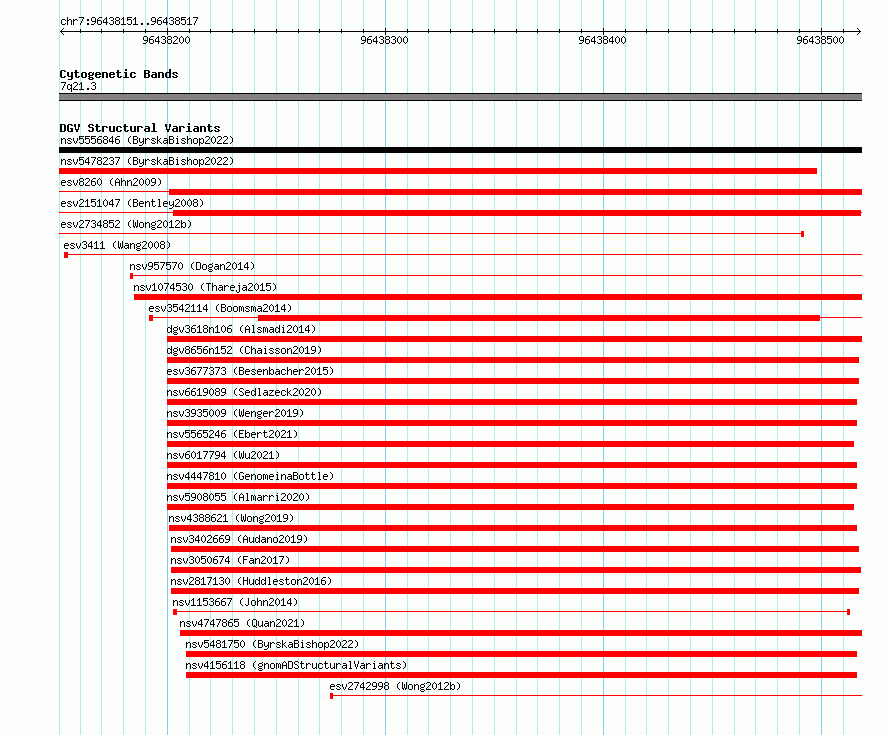The width and height of the screenshot is (890, 735).
Task: Click nsv6017794 (Wu2021) label
Action: pyautogui.click(x=223, y=455)
